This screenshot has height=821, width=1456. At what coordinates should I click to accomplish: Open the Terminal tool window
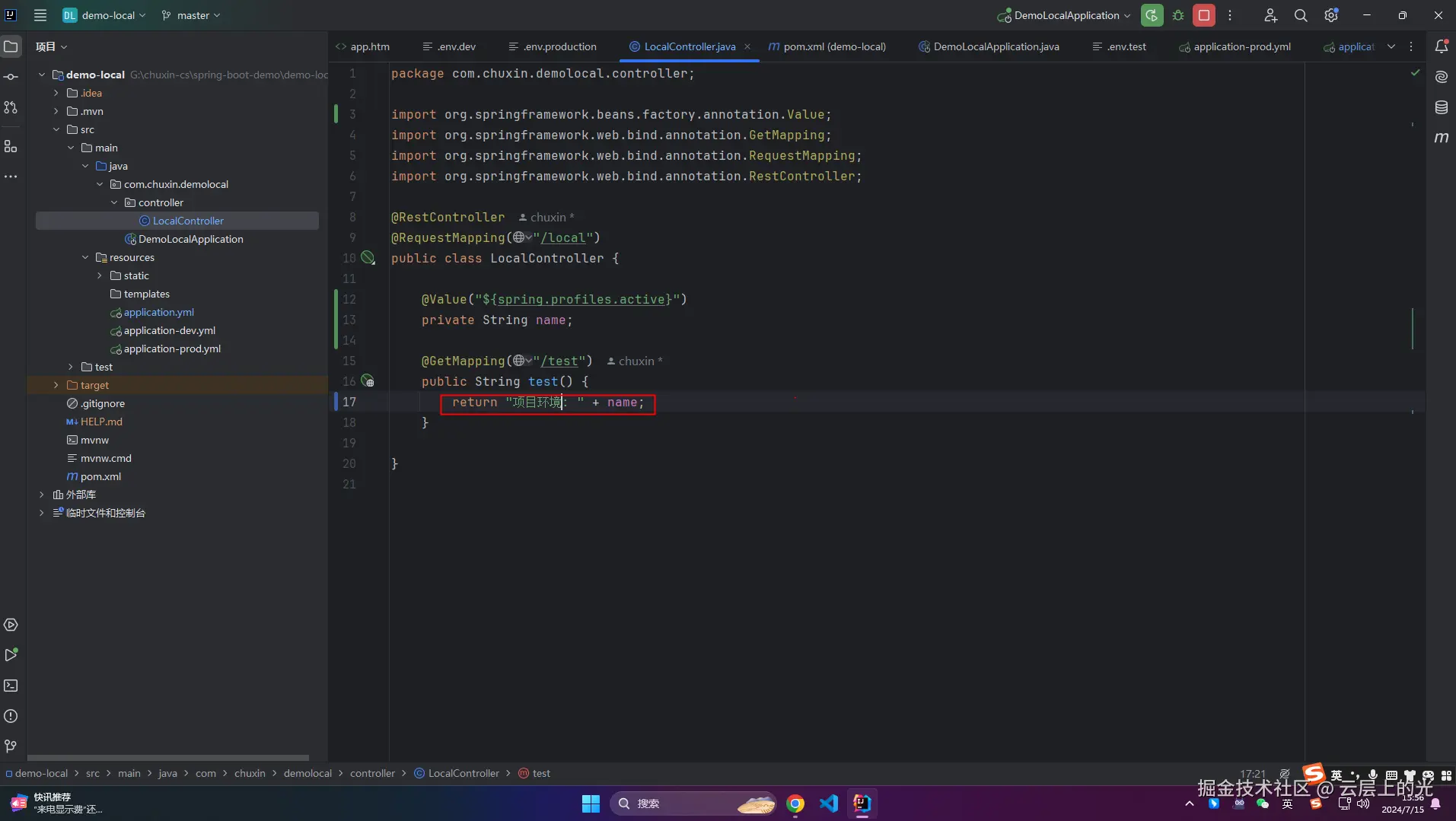11,686
